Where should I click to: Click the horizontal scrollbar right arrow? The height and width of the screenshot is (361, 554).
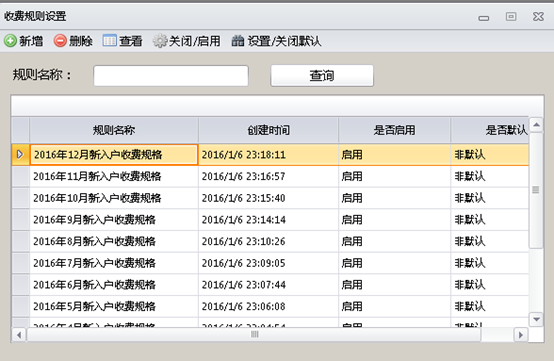[520, 335]
